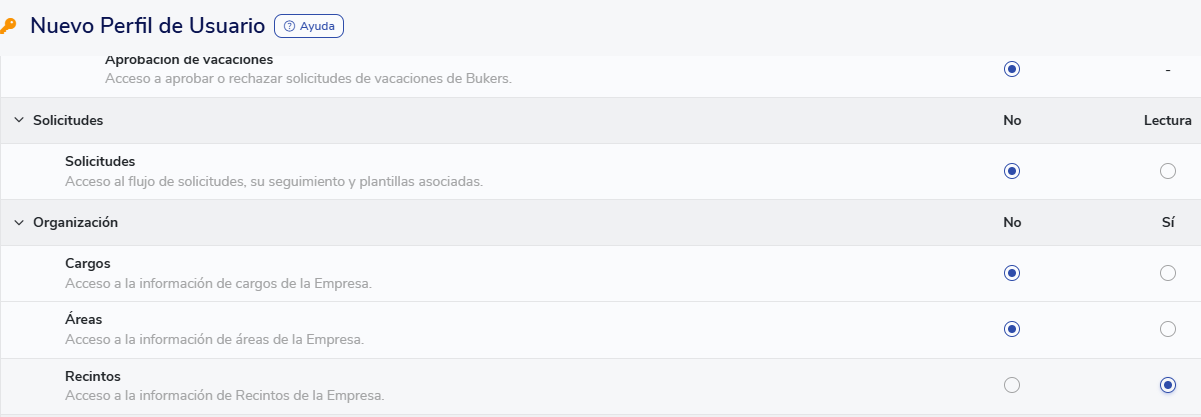Select No for Áreas access
1201x417 pixels.
pos(1012,329)
